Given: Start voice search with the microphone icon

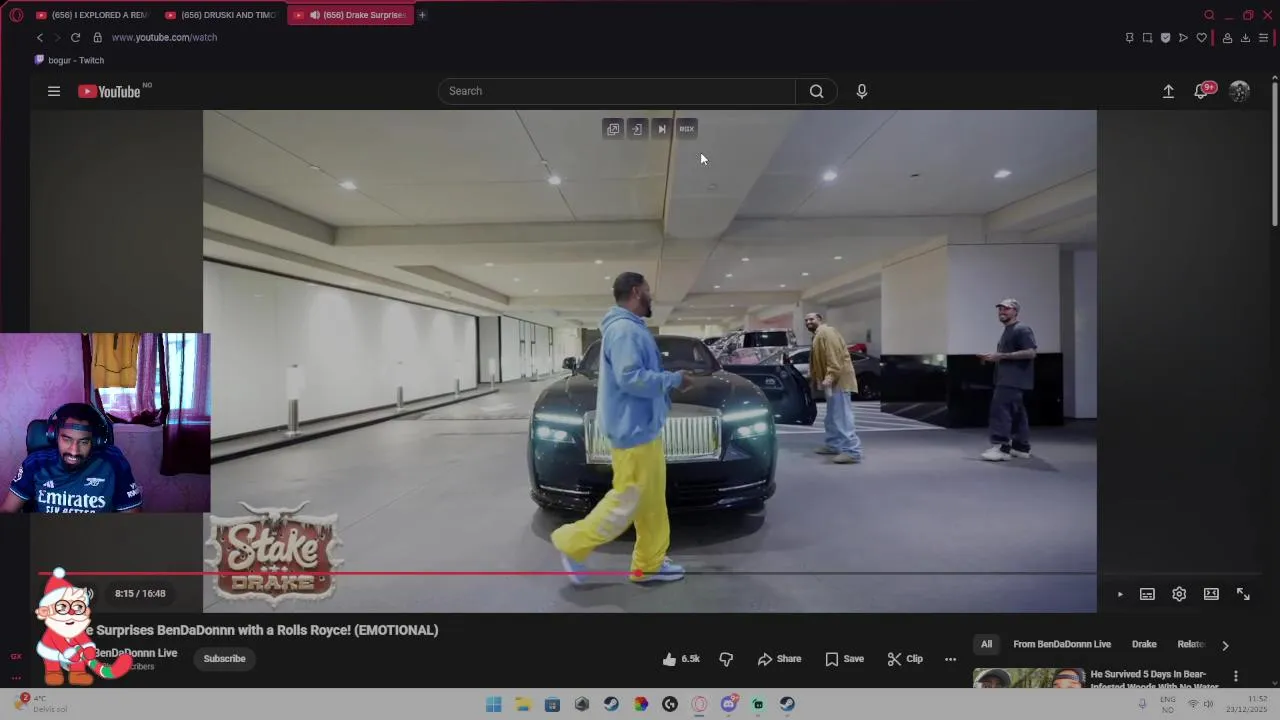Looking at the screenshot, I should point(861,91).
